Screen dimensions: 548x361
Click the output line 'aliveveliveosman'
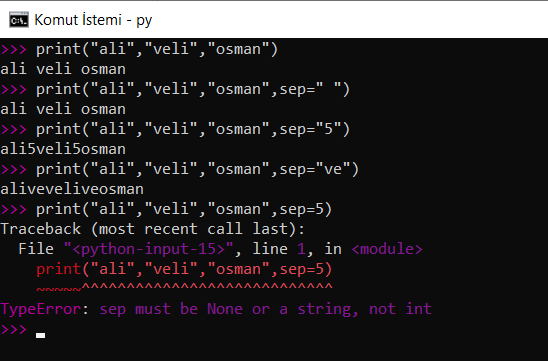point(72,189)
